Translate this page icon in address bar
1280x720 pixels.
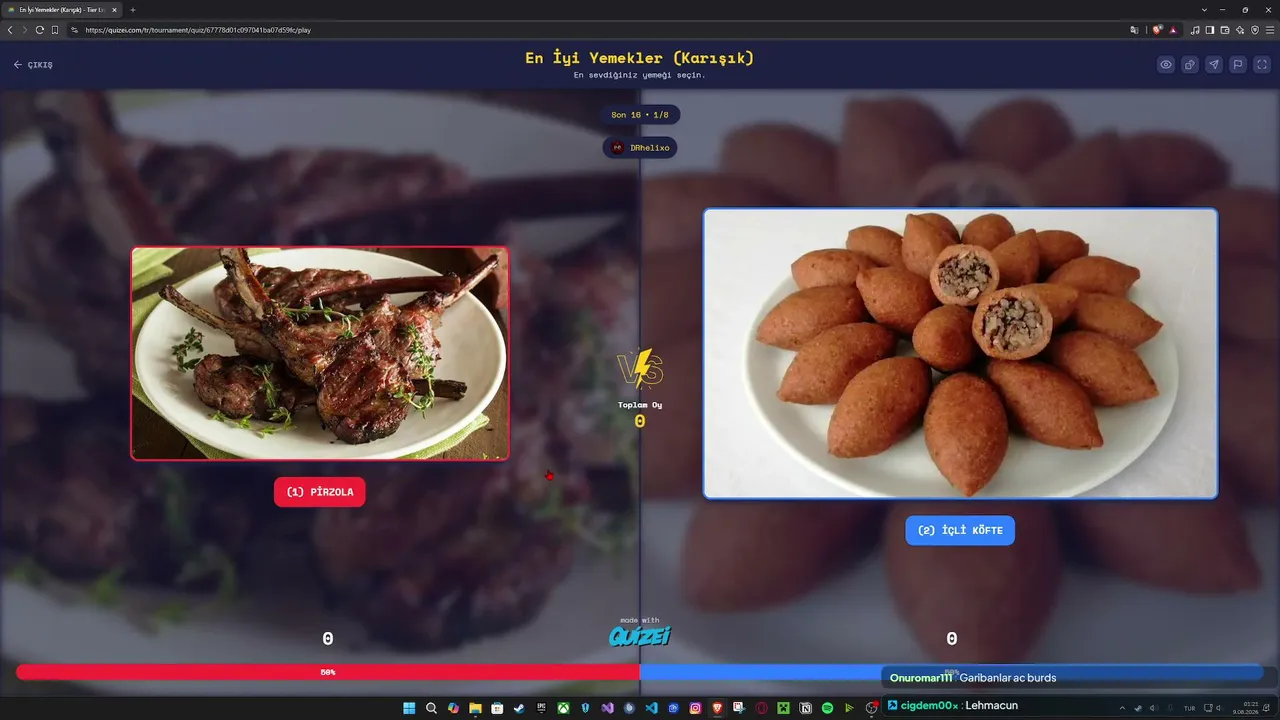(x=1134, y=30)
